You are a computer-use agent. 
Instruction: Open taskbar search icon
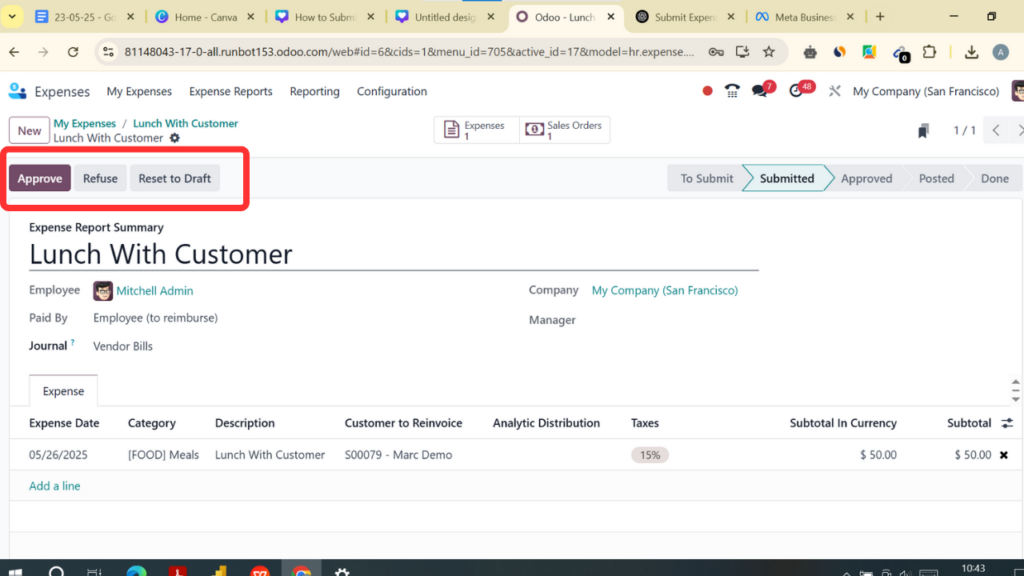point(57,571)
